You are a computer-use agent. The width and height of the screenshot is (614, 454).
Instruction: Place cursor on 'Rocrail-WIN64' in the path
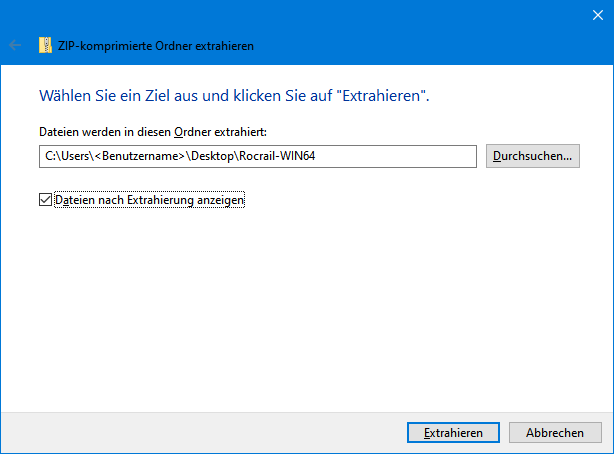point(291,157)
